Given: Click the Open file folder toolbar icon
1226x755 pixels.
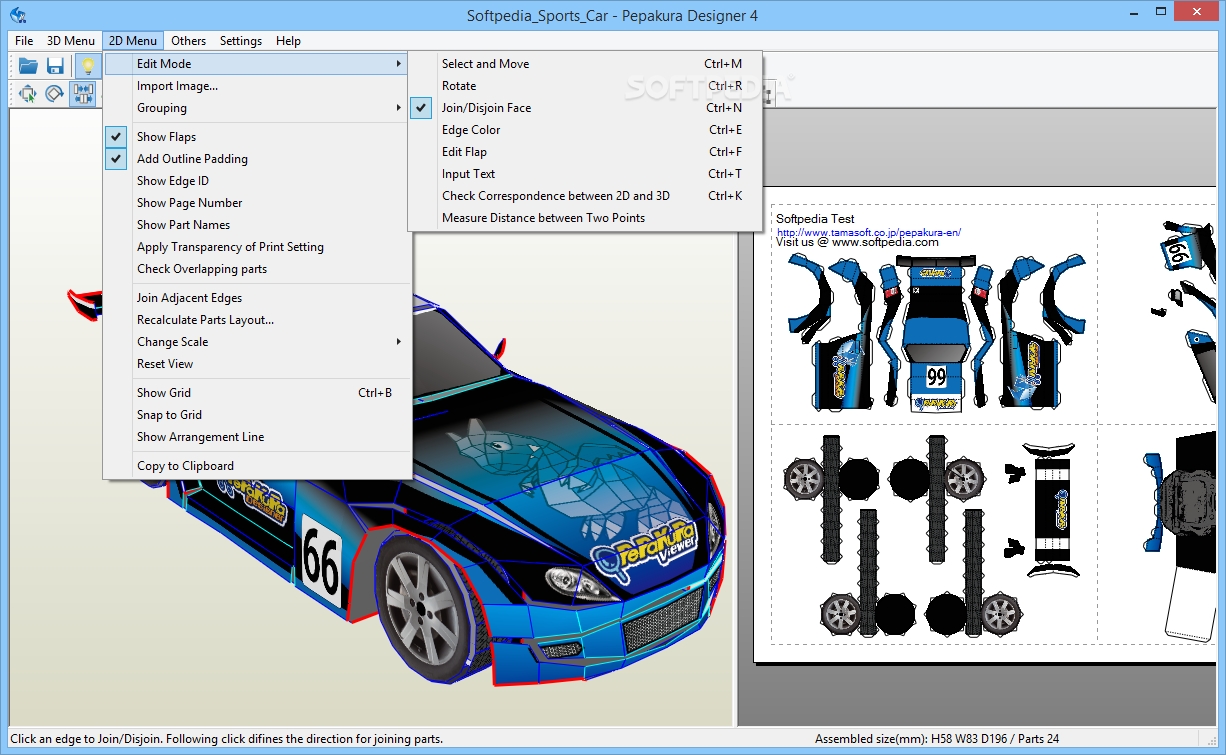Looking at the screenshot, I should click(28, 67).
